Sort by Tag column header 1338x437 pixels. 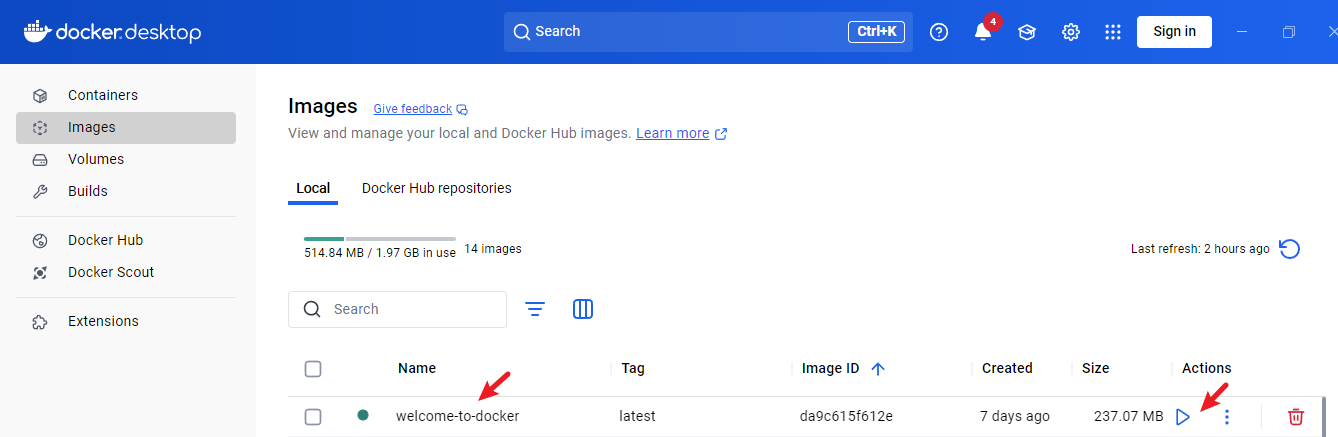pos(633,368)
